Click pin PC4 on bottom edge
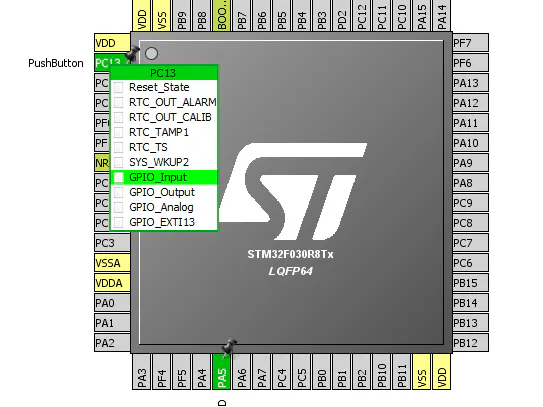543x407 pixels. pyautogui.click(x=282, y=372)
